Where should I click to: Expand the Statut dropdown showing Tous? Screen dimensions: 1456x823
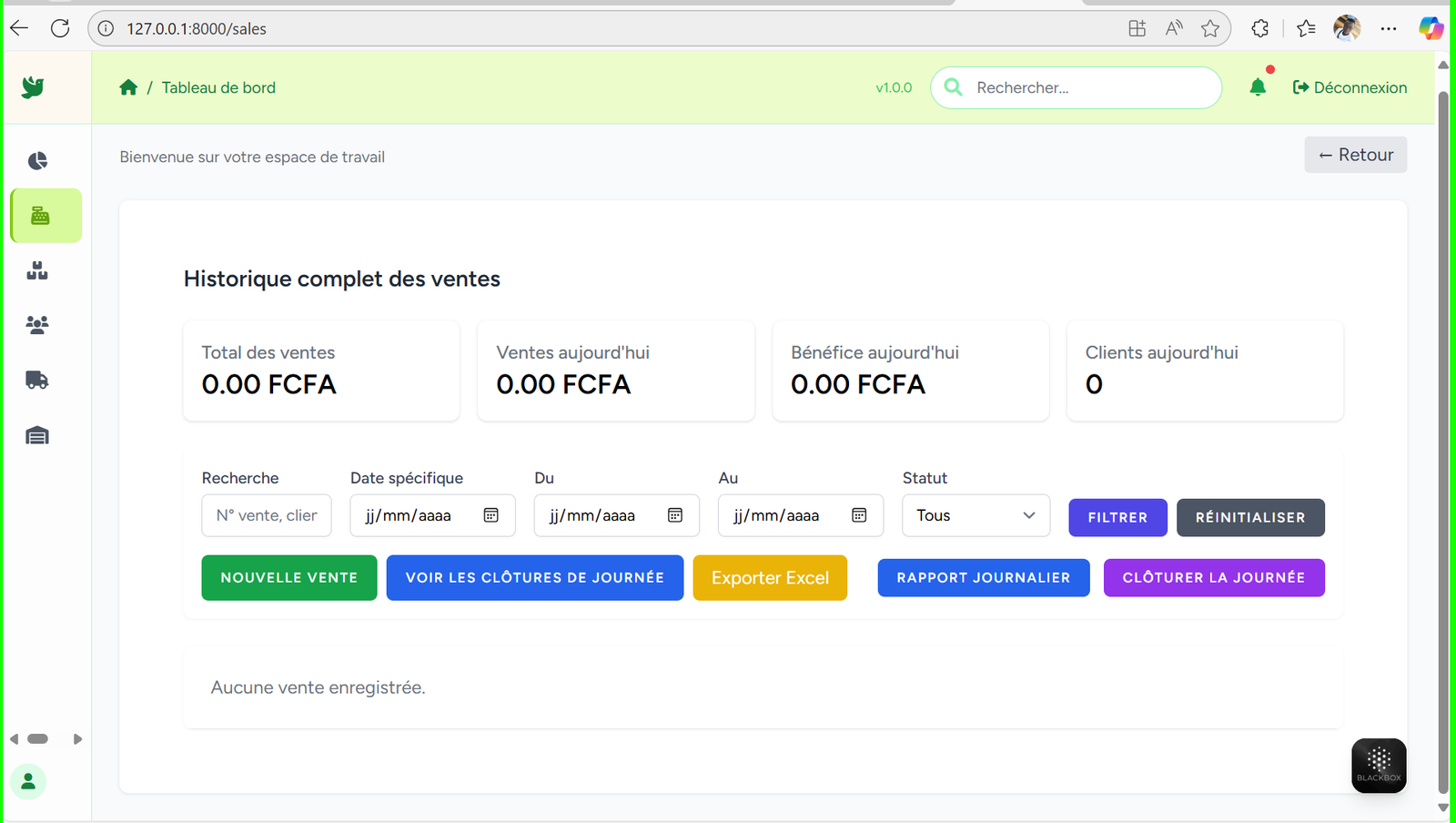(x=976, y=515)
